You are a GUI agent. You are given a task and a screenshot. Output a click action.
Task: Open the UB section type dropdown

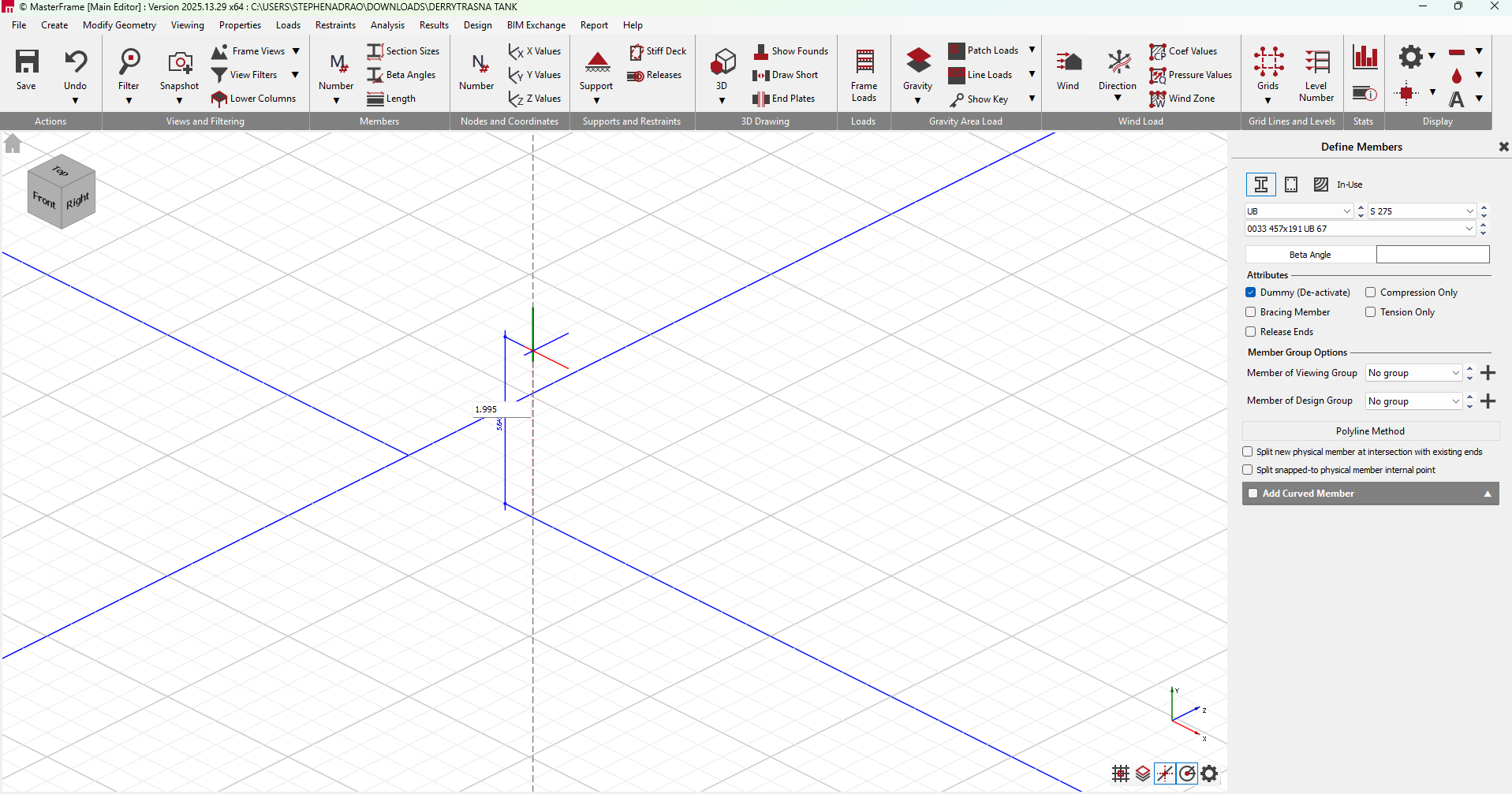[1298, 211]
